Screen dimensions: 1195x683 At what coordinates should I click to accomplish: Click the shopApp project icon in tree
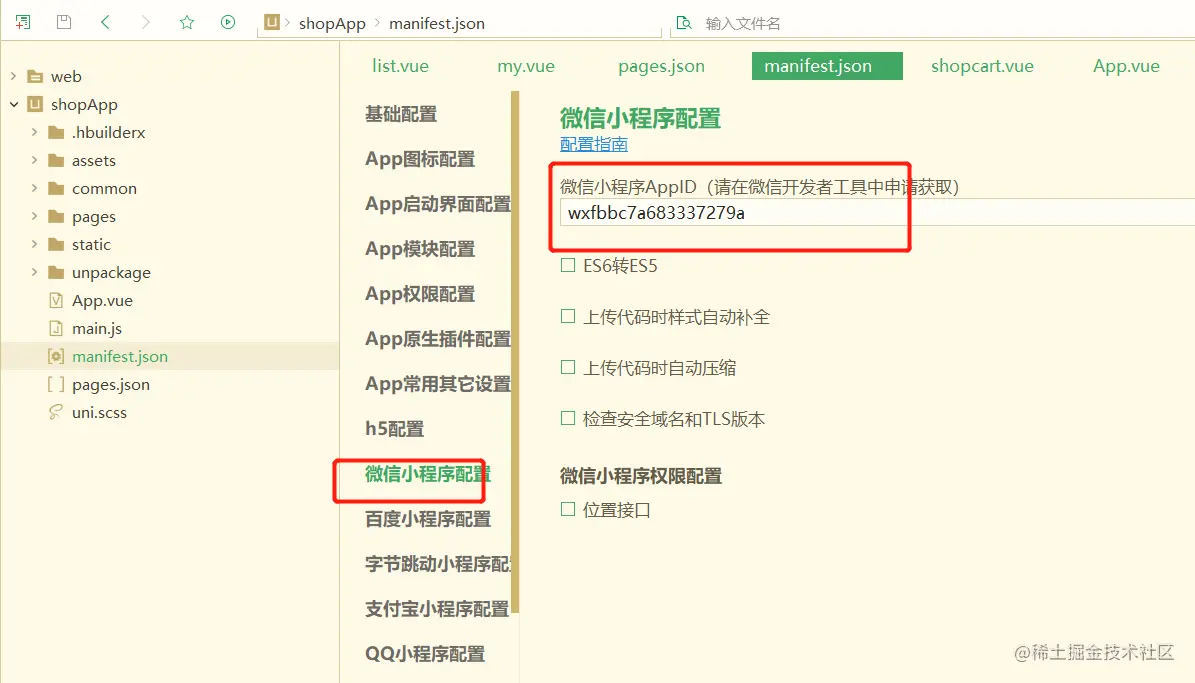[35, 104]
